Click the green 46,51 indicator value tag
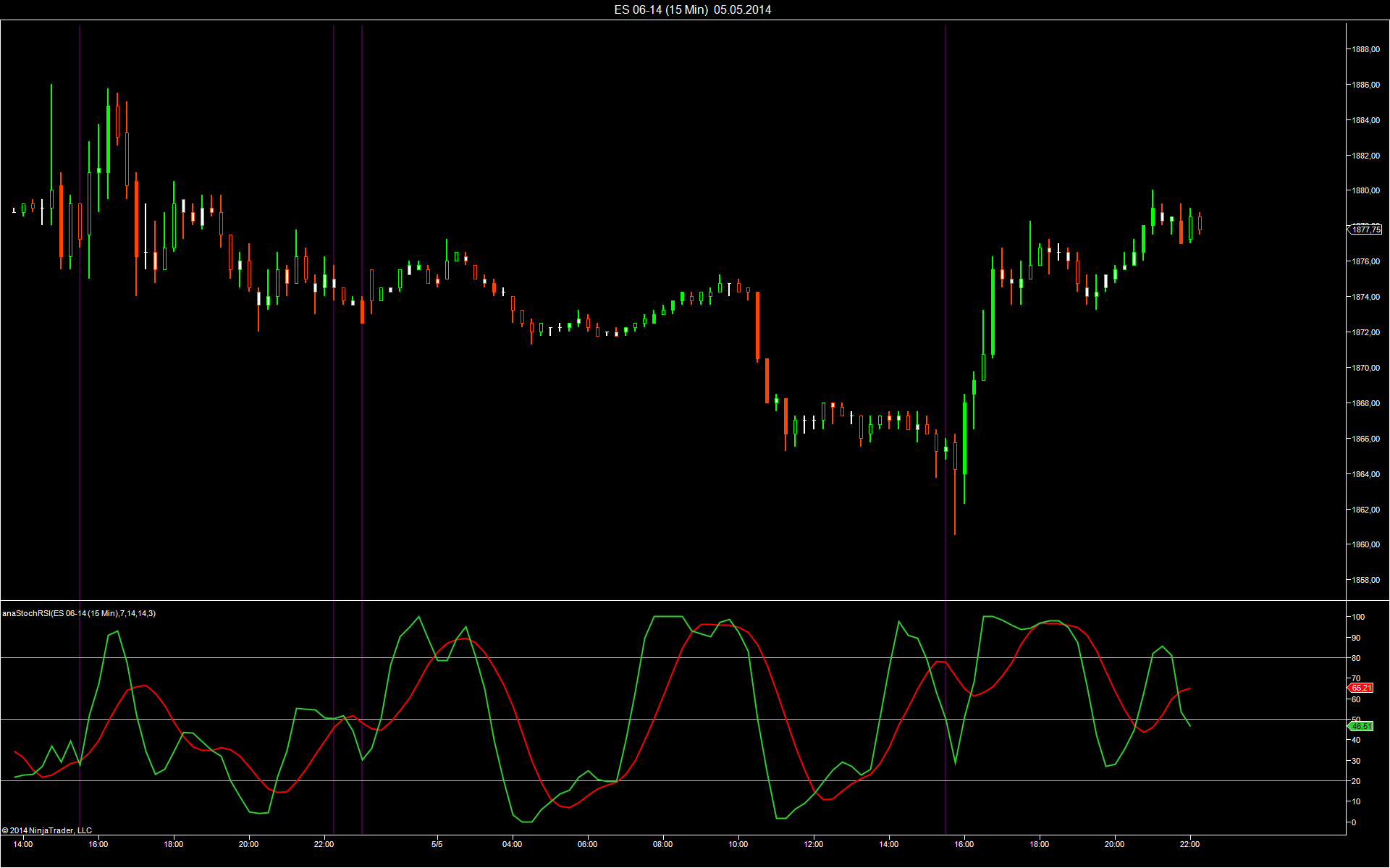 point(1360,726)
